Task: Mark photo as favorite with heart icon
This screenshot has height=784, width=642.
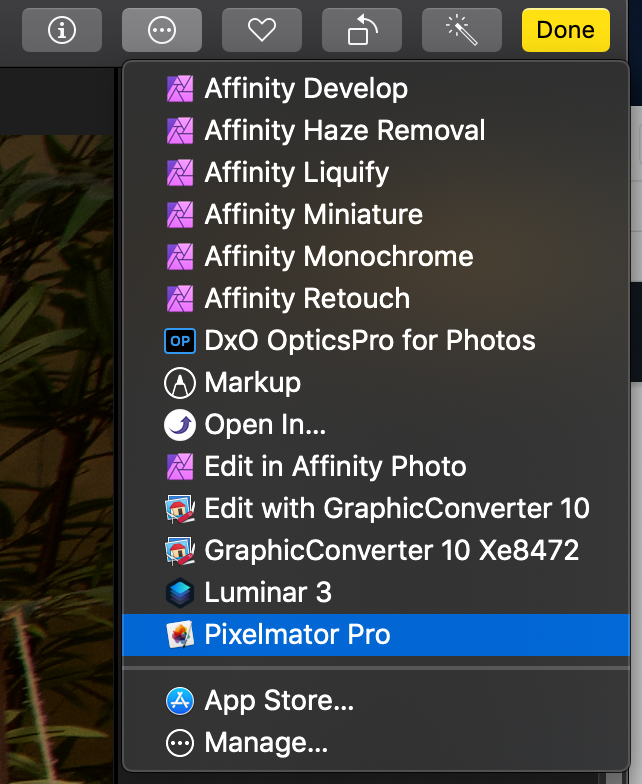Action: click(262, 30)
